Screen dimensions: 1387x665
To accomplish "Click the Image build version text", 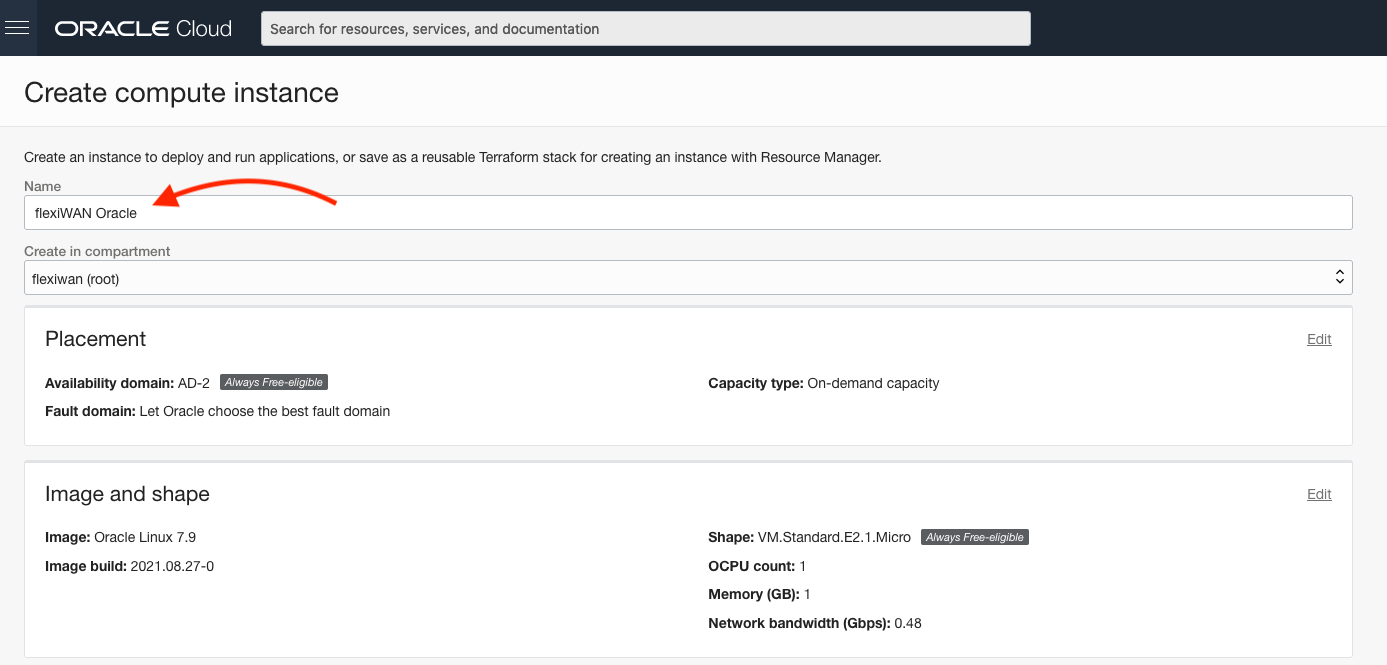I will pos(171,566).
